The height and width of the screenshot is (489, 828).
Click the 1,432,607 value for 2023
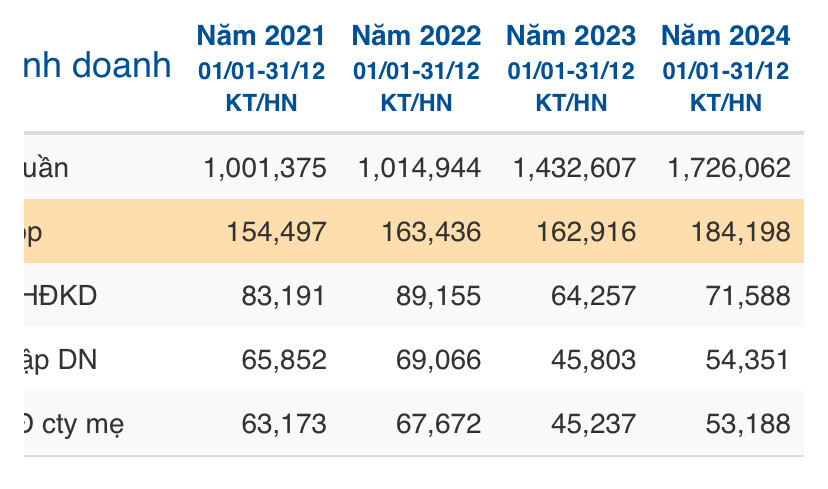574,167
